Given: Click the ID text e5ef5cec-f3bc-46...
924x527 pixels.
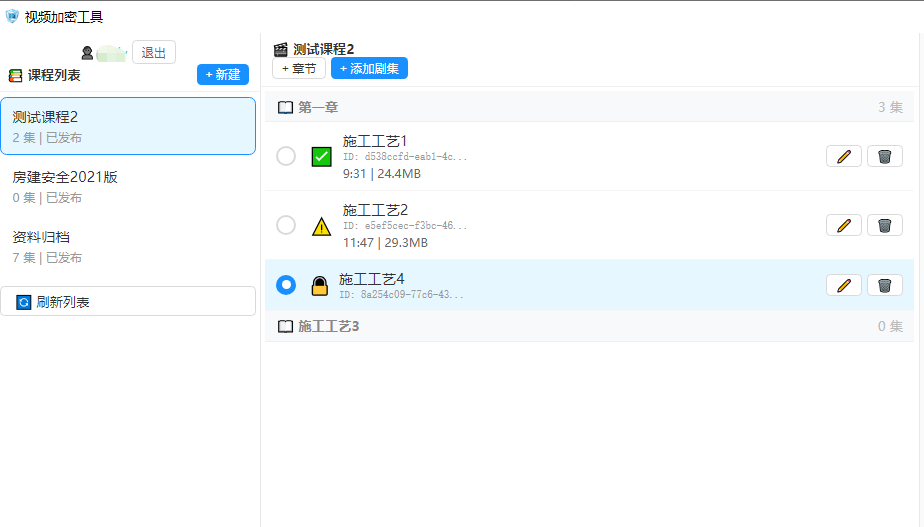Looking at the screenshot, I should click(x=405, y=226).
